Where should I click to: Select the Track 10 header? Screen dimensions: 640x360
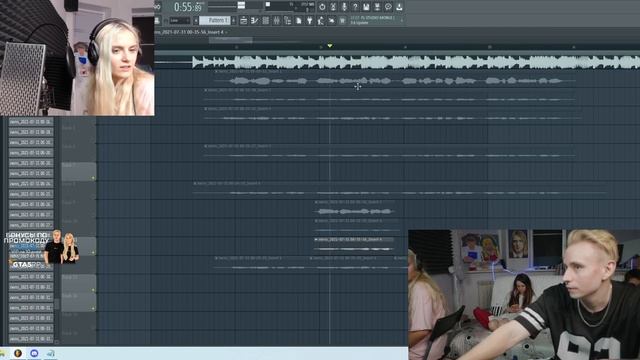[78, 228]
